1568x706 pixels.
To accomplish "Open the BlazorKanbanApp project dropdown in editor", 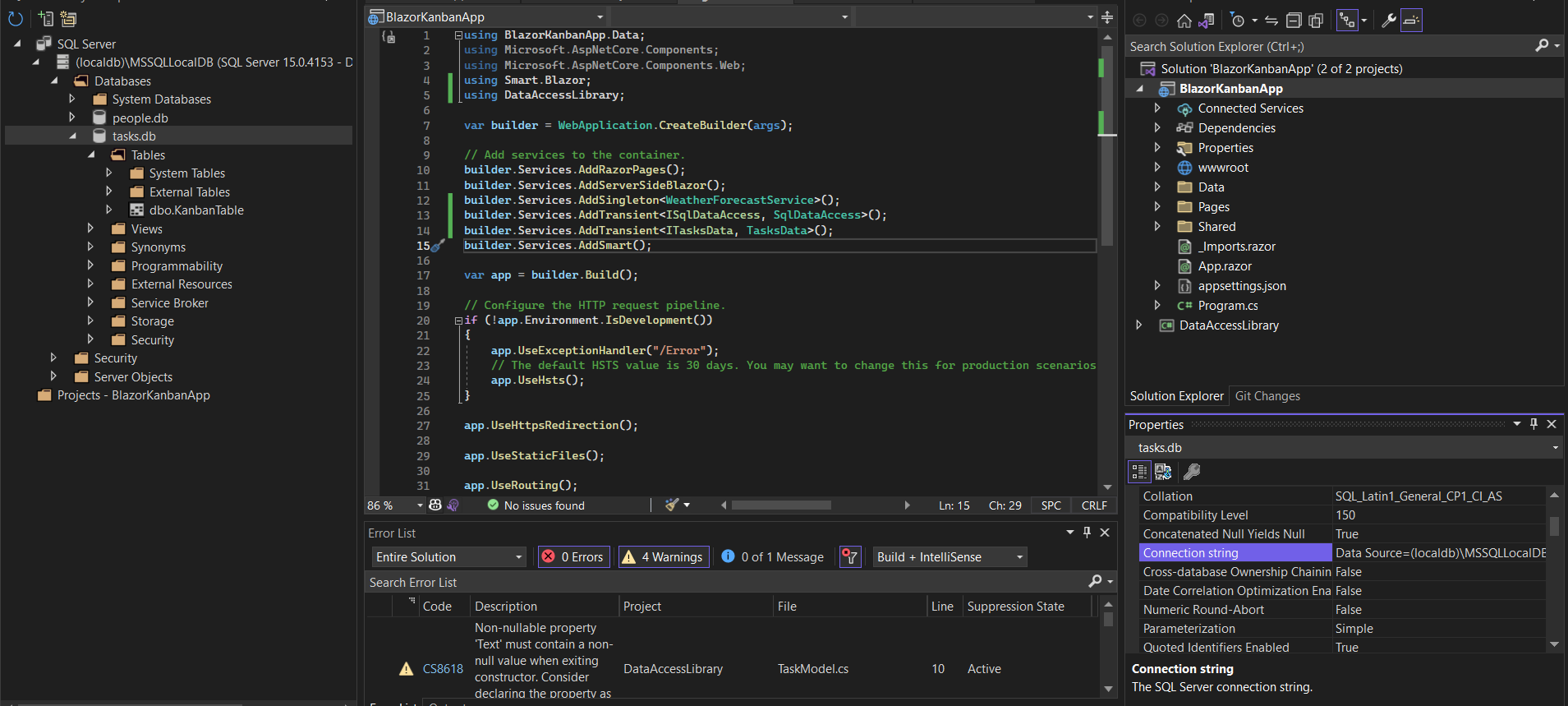I will click(487, 17).
